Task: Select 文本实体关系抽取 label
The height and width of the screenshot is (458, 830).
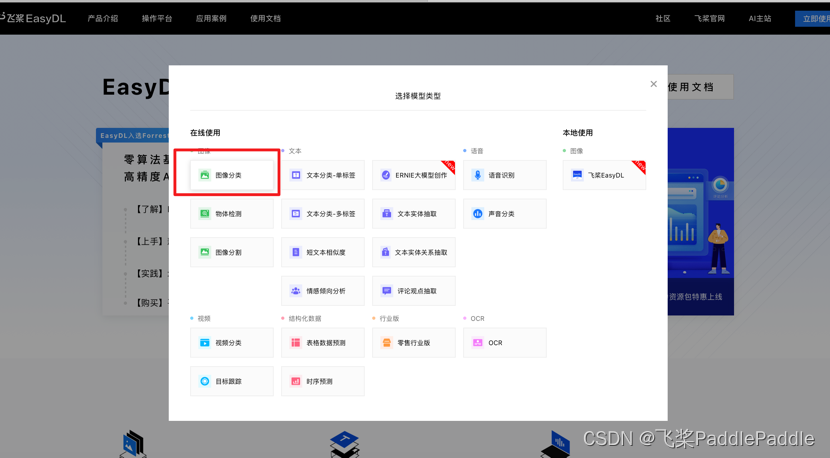Action: click(421, 253)
